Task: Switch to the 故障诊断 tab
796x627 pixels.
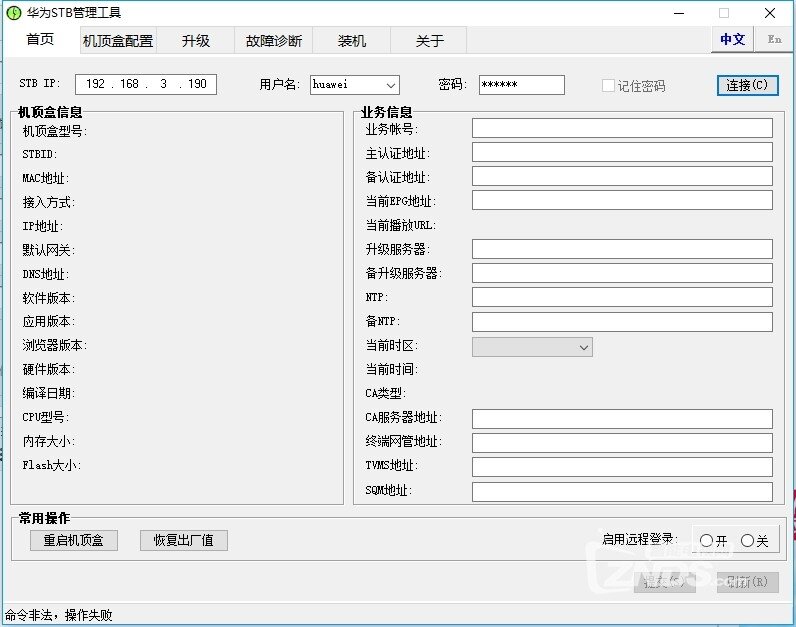Action: click(274, 41)
